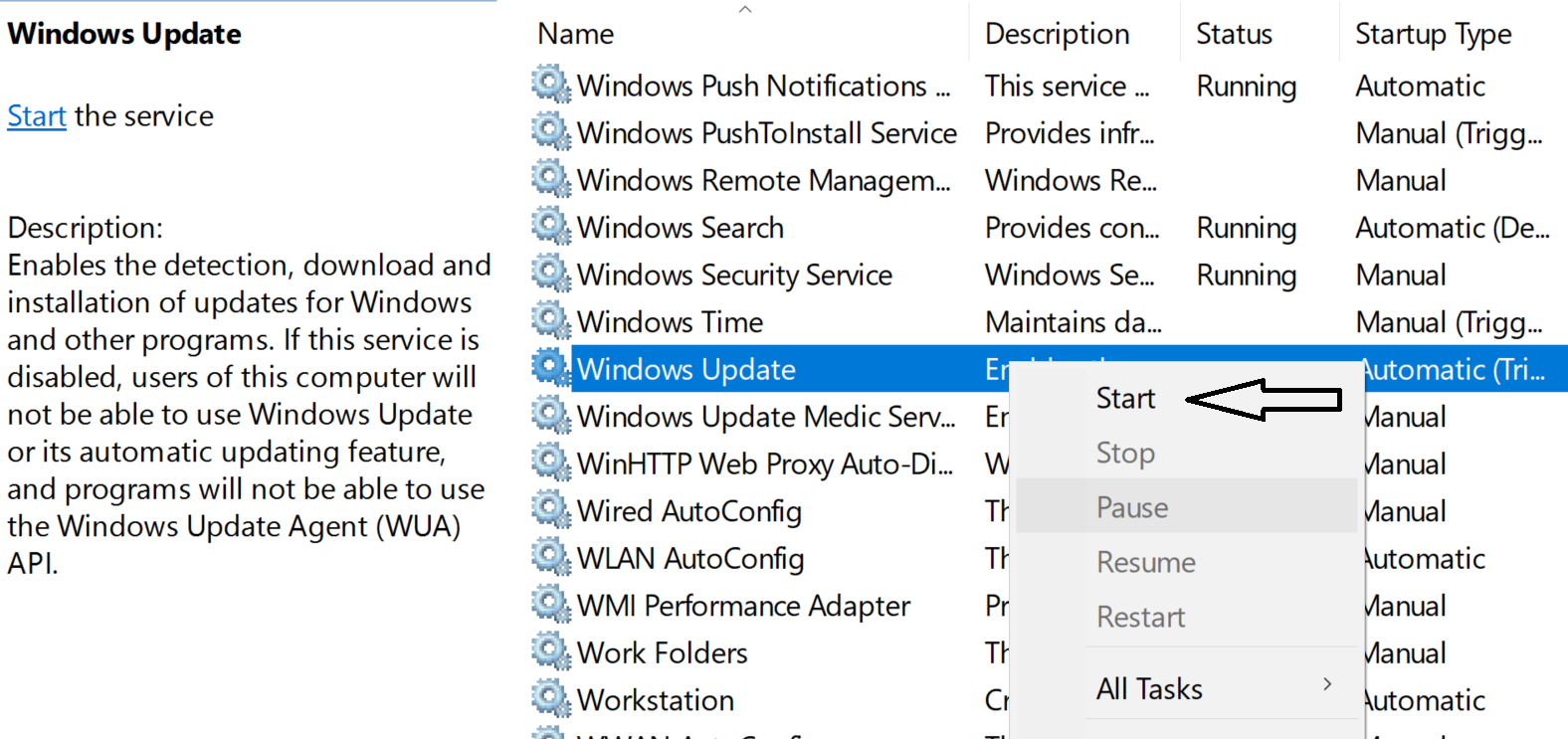Select Windows Remote Management service name
Screen dimensions: 1568x739
coord(763,181)
